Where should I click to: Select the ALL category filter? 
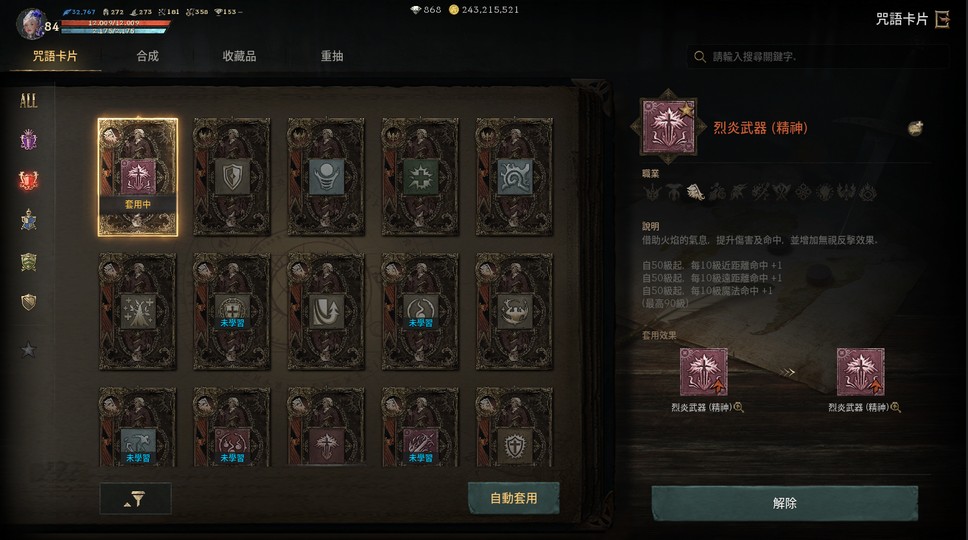28,101
